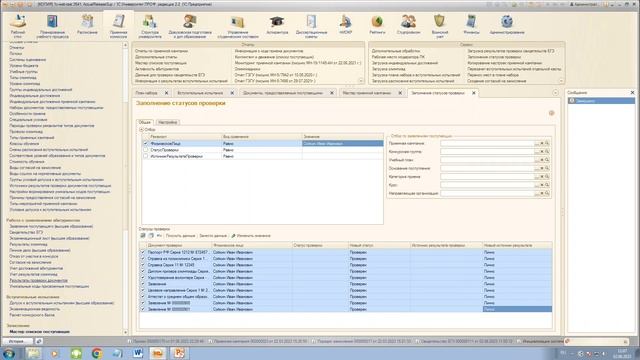Uncheck the Диплом призера олимпиады row checkbox
The image size is (640, 360).
143,271
